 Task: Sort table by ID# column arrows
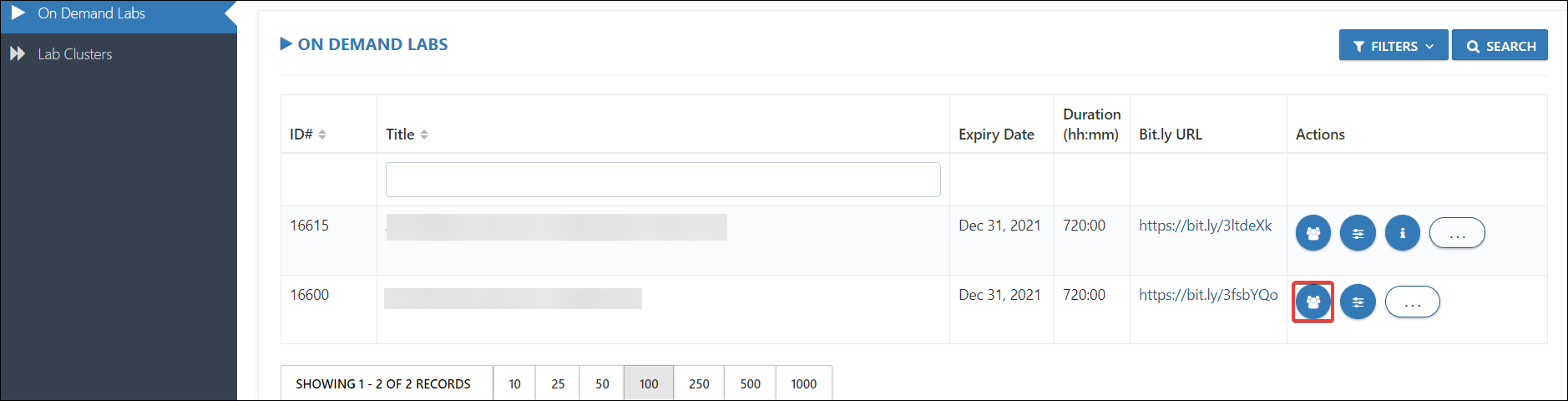point(322,135)
